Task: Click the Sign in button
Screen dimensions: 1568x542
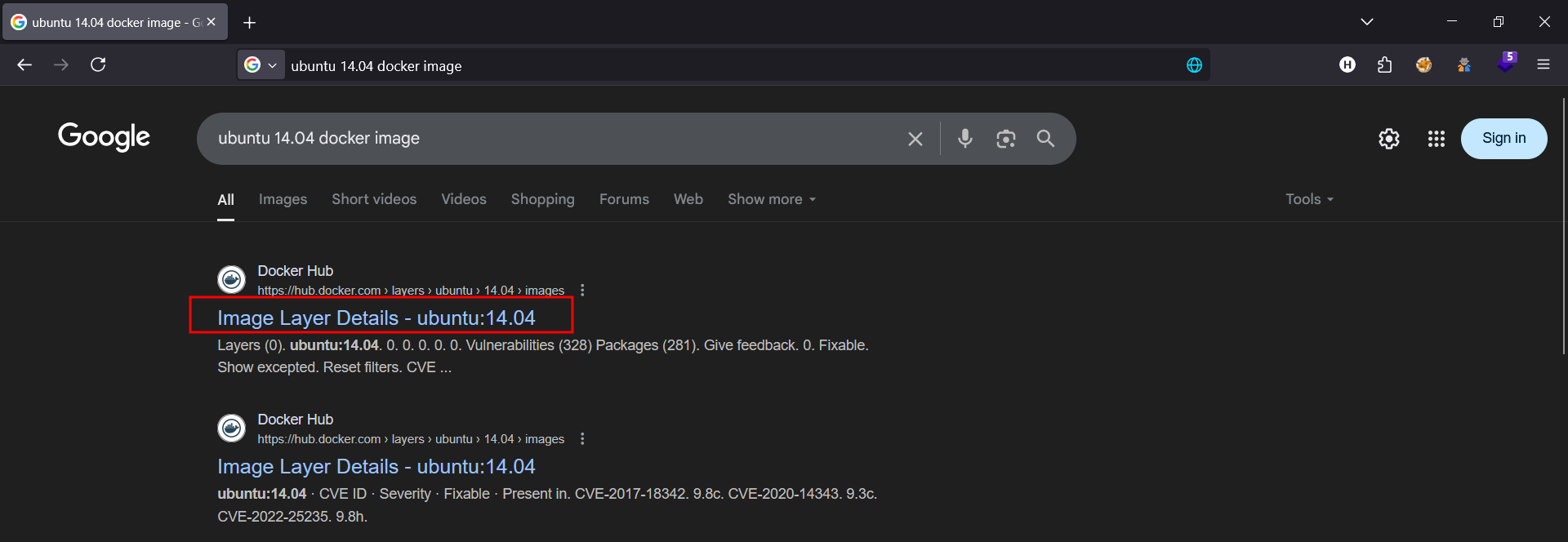Action: click(x=1503, y=139)
